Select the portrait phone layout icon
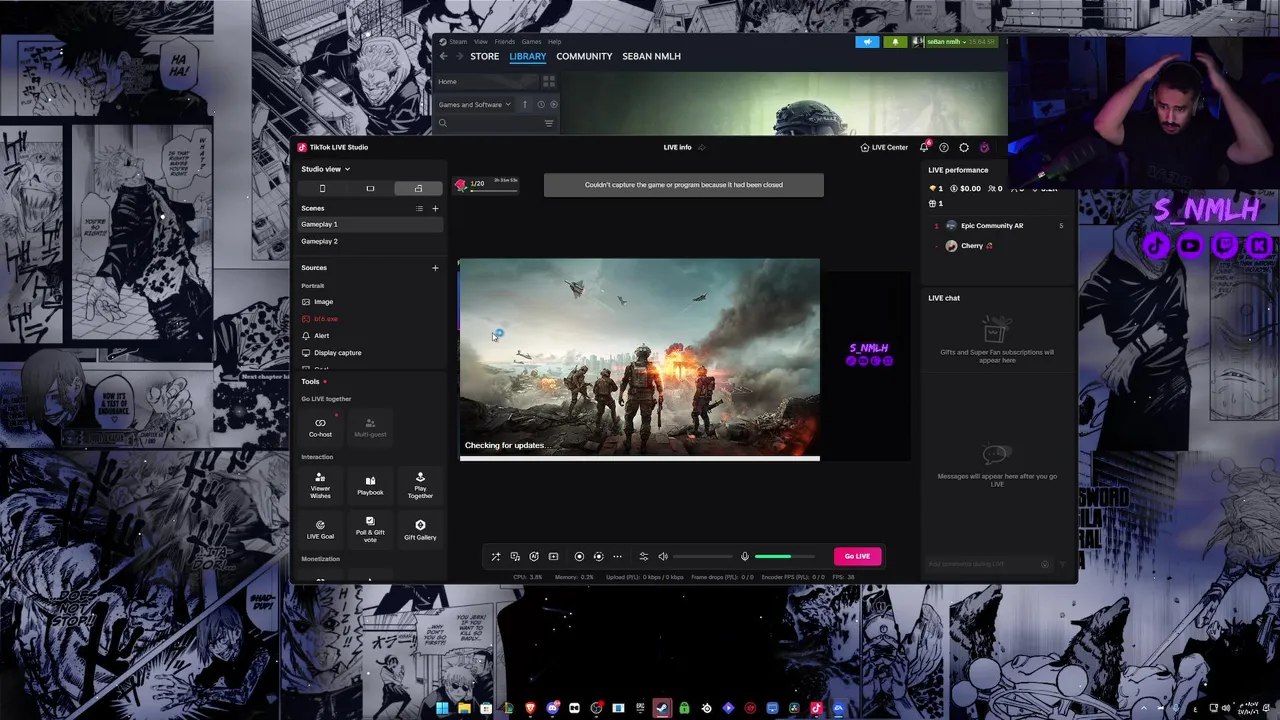The height and width of the screenshot is (720, 1280). pos(322,188)
